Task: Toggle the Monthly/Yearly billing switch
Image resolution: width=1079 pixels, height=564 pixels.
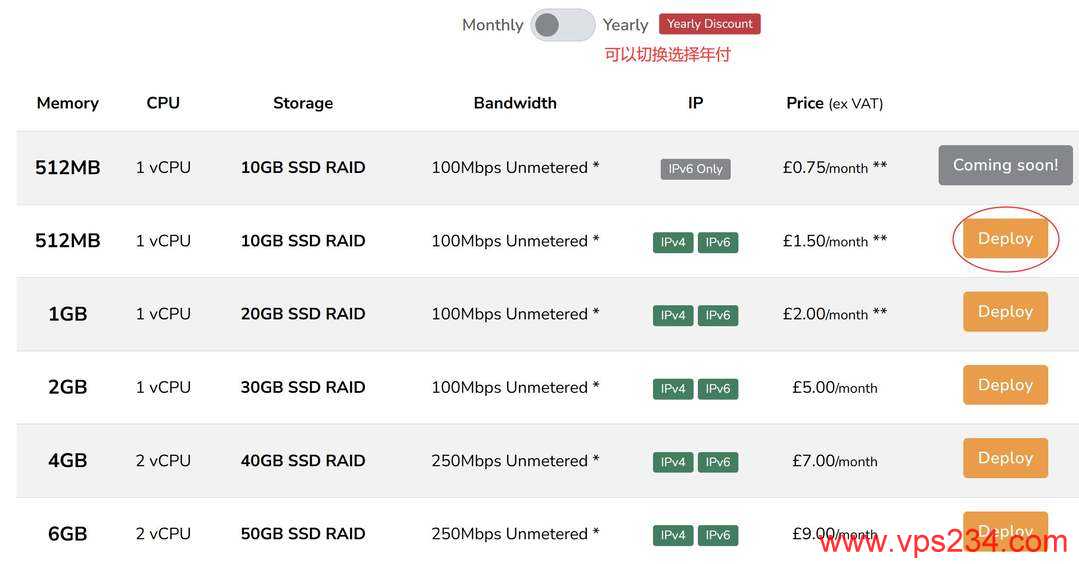Action: pyautogui.click(x=563, y=25)
